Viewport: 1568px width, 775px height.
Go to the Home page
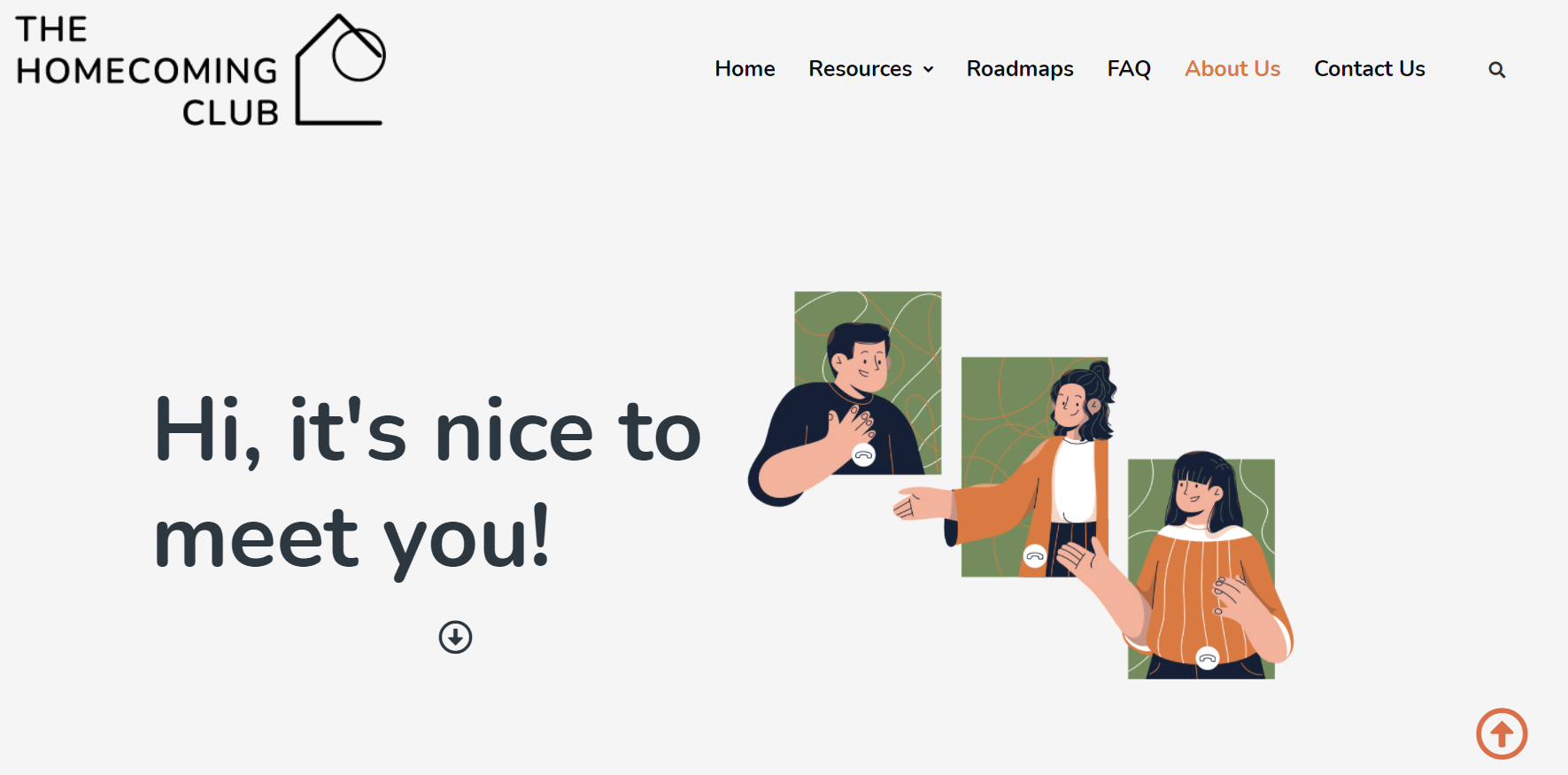745,69
